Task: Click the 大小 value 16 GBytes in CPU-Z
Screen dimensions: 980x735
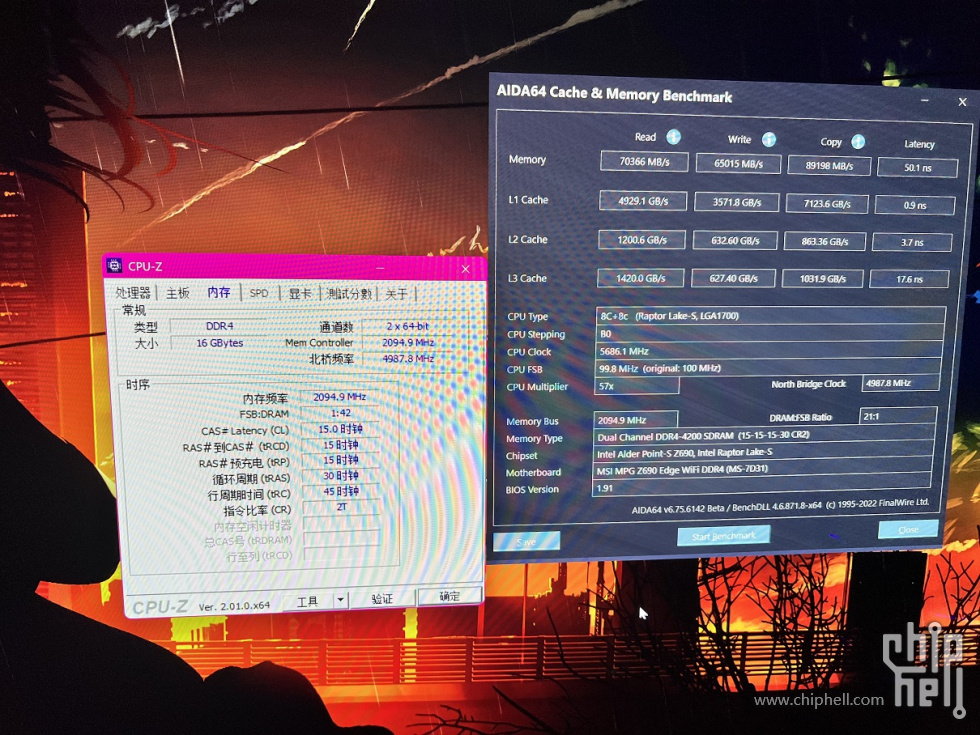Action: [x=219, y=343]
